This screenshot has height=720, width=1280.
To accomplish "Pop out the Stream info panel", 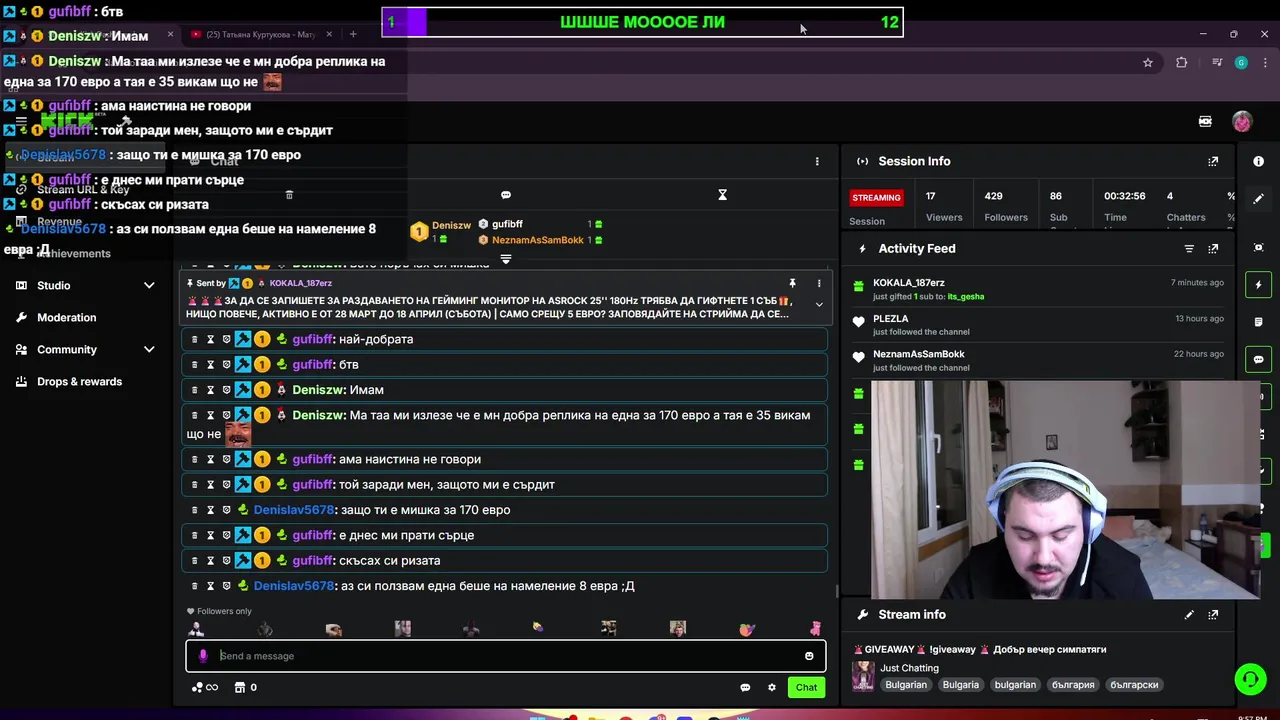I will click(1213, 615).
